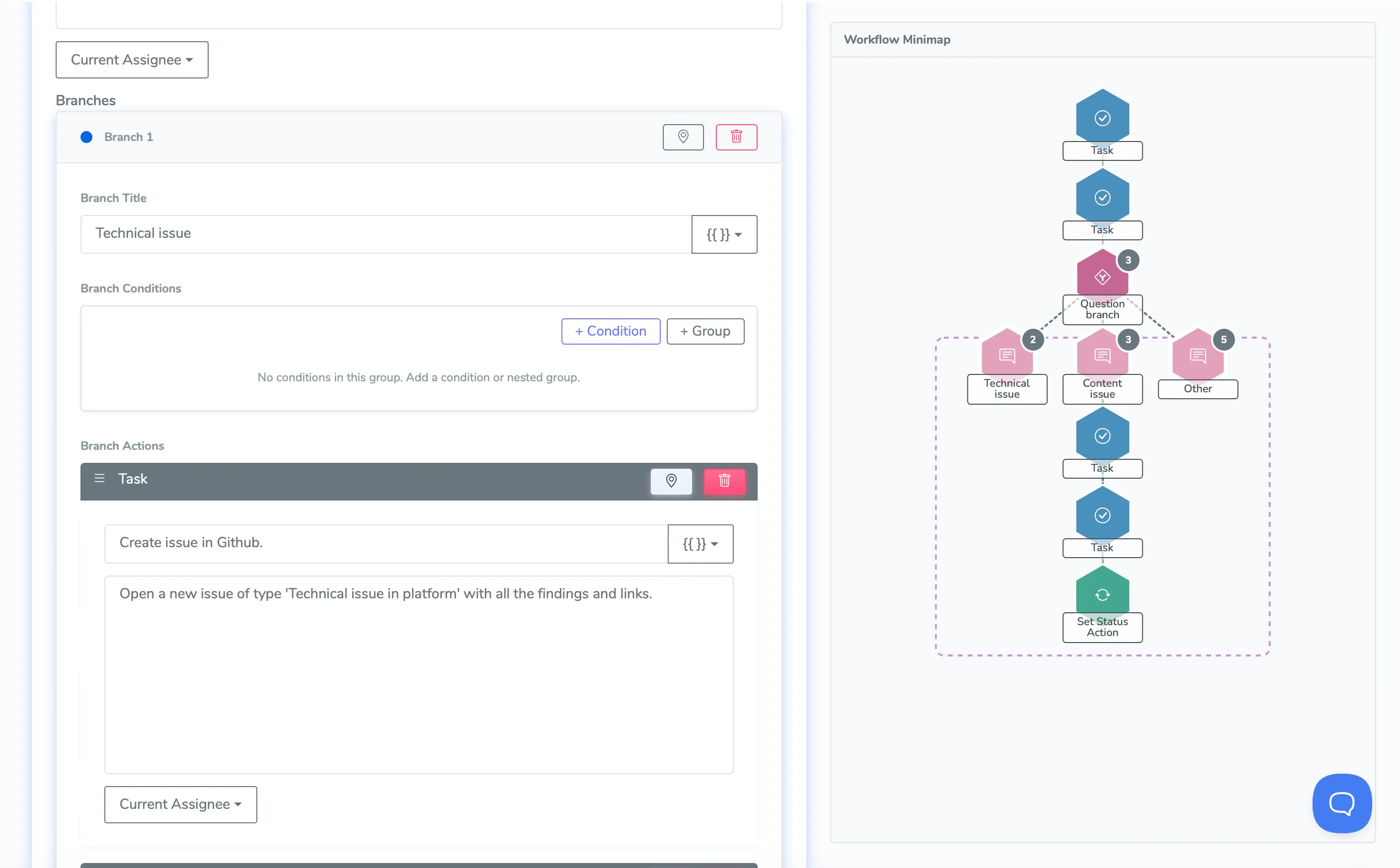Viewport: 1400px width, 868px height.
Task: Click the Task action's locate pin icon
Action: click(x=671, y=481)
